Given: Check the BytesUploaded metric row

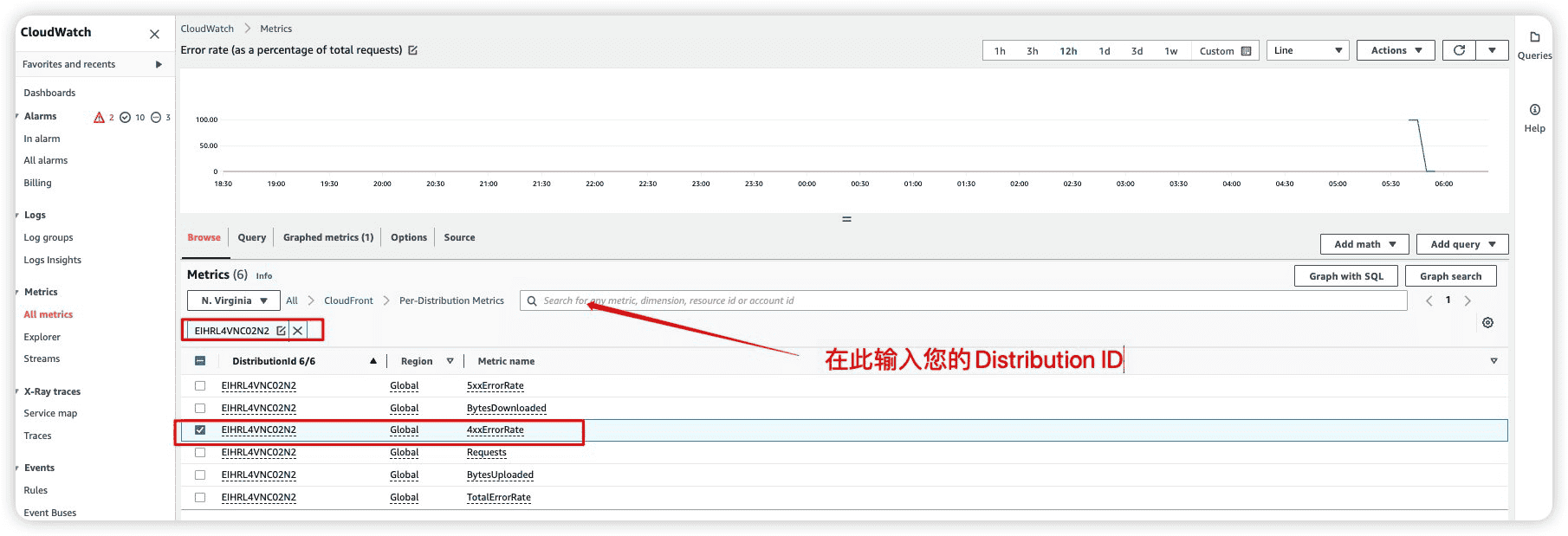Looking at the screenshot, I should (x=200, y=475).
